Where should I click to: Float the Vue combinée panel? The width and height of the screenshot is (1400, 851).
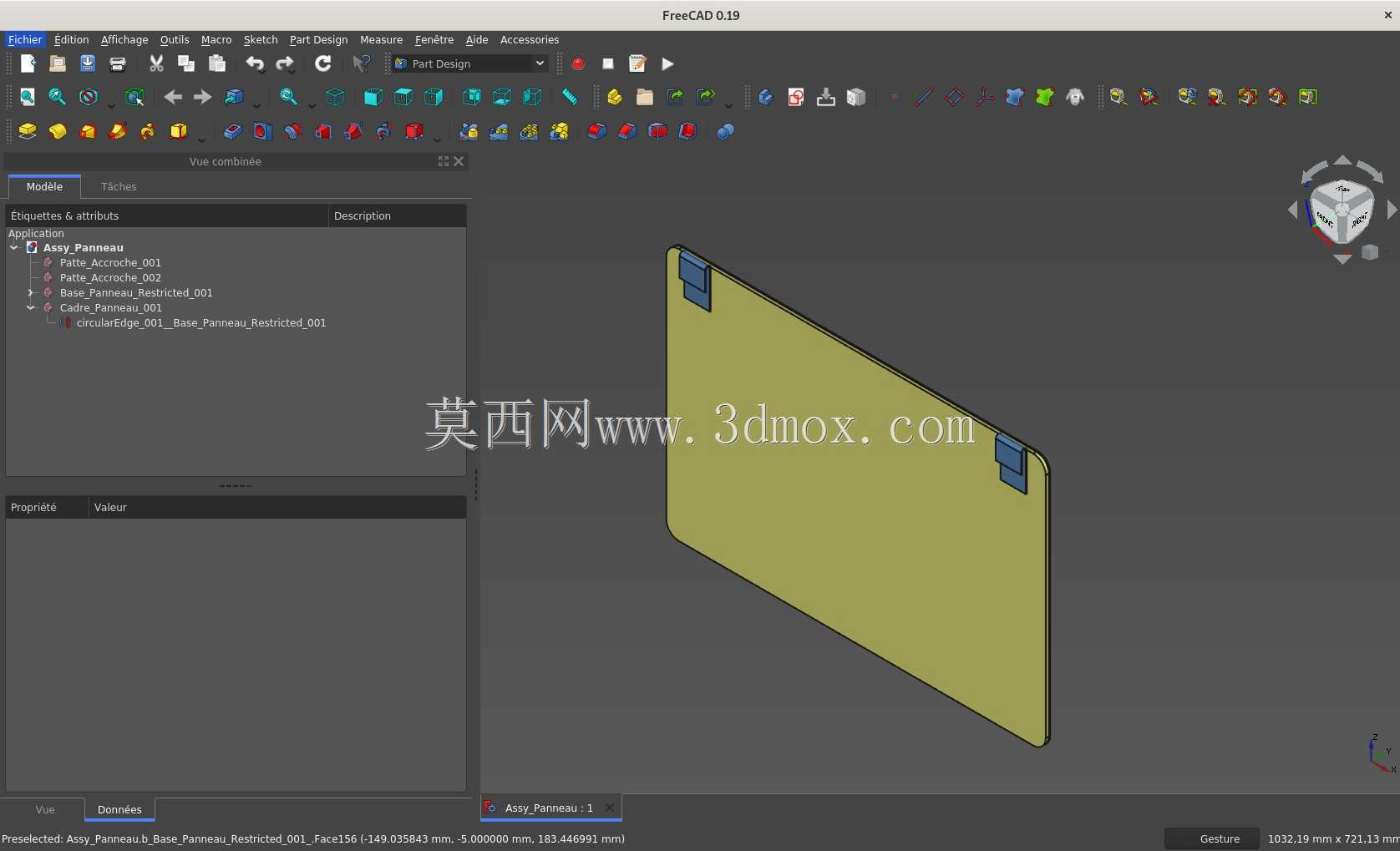[444, 161]
